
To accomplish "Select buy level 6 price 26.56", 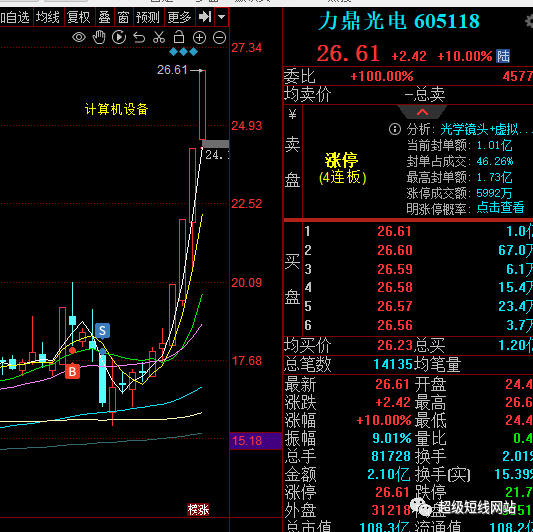I will point(395,325).
